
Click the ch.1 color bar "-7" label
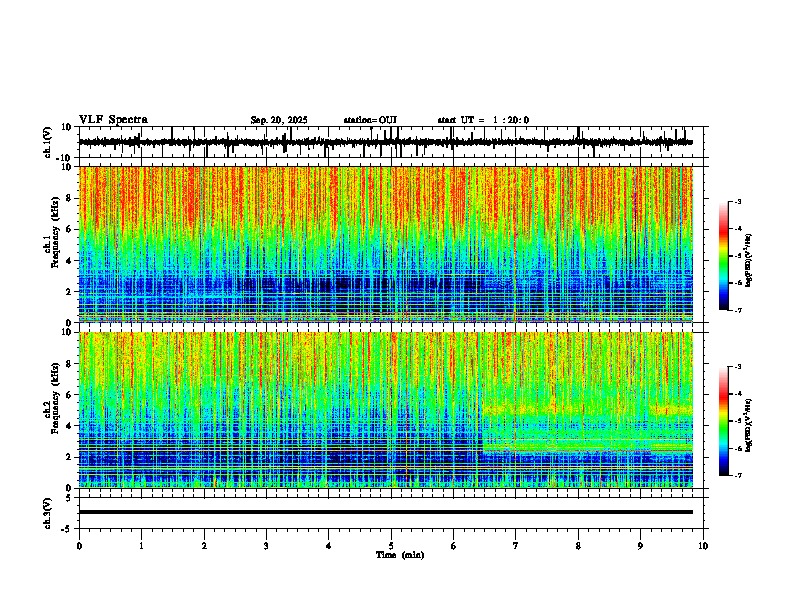738,310
